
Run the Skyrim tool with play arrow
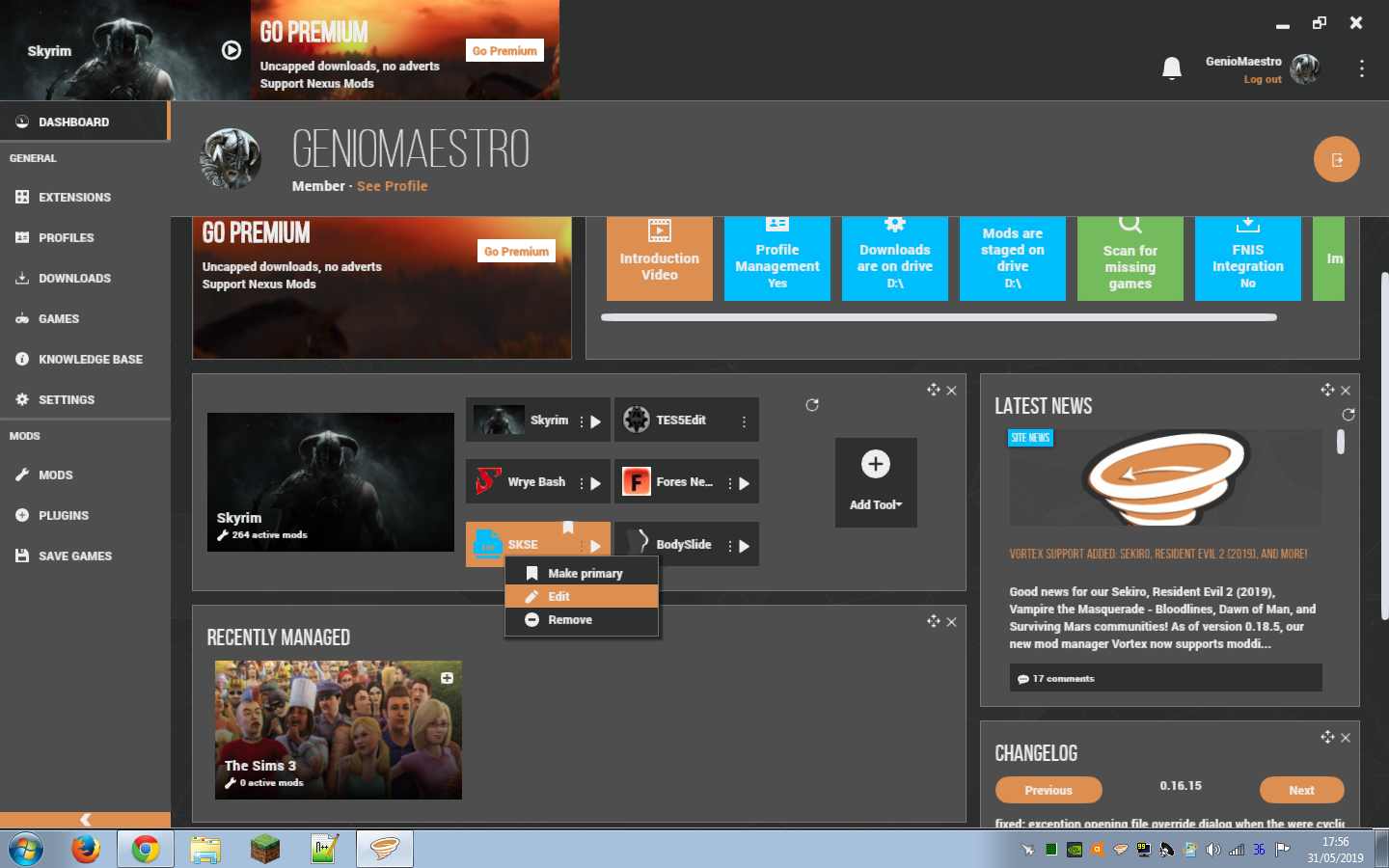pyautogui.click(x=596, y=421)
